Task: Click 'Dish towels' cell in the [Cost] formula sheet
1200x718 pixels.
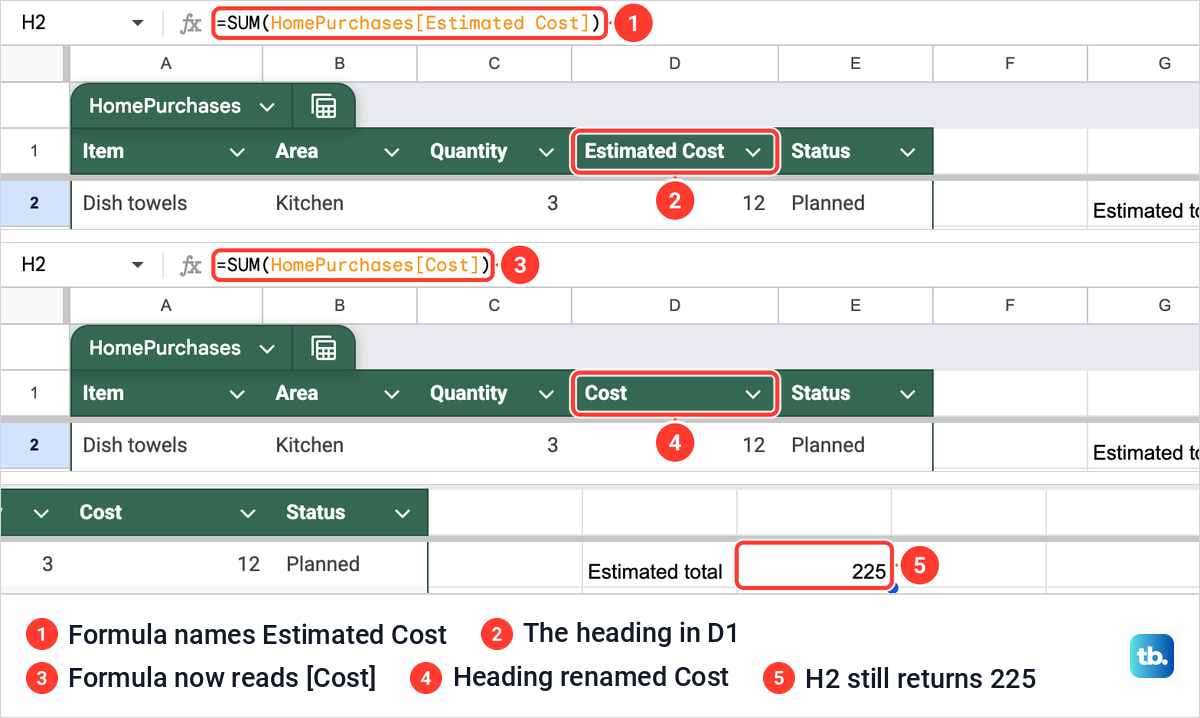Action: [x=167, y=445]
